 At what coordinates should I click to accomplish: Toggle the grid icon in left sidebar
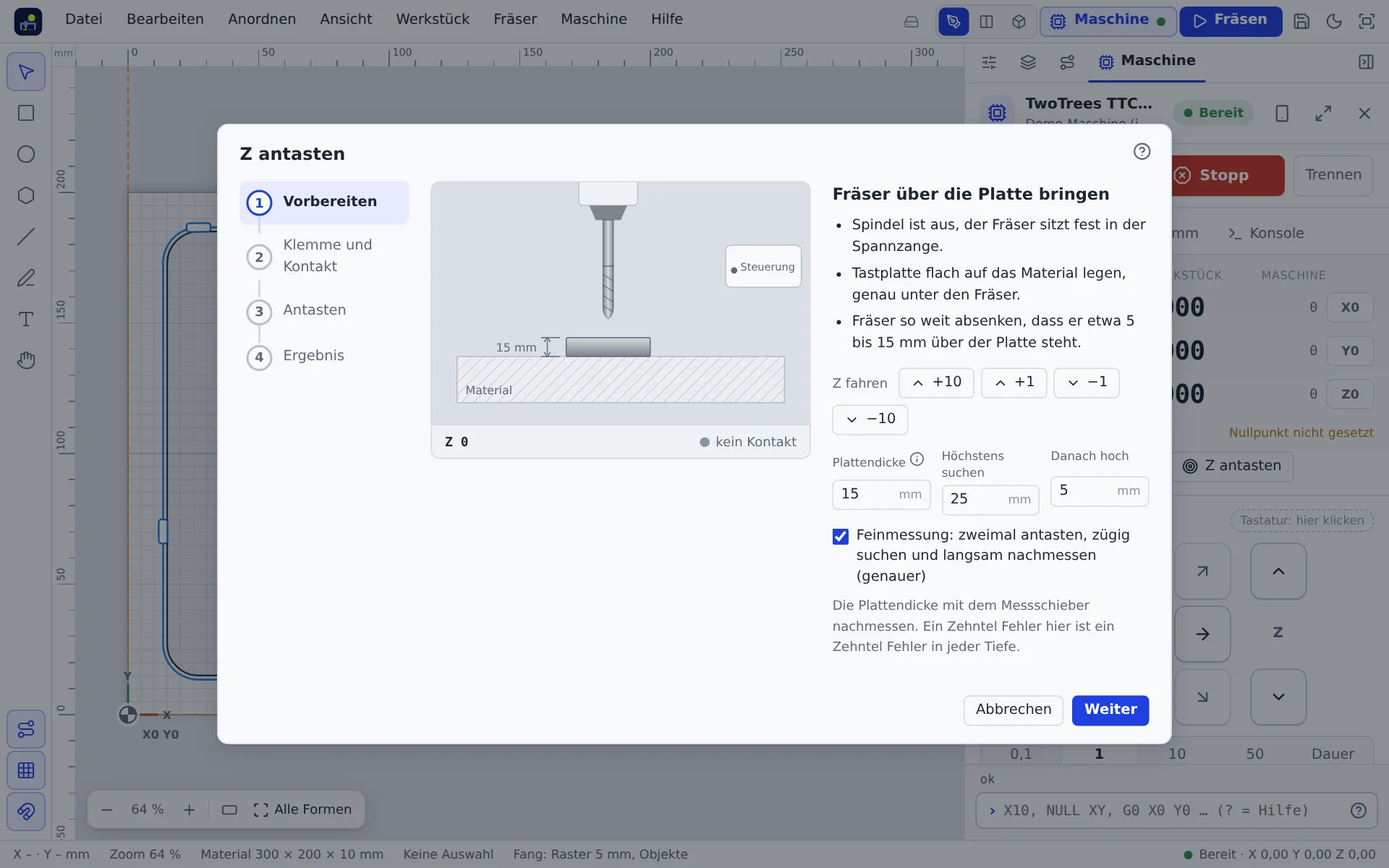point(26,770)
